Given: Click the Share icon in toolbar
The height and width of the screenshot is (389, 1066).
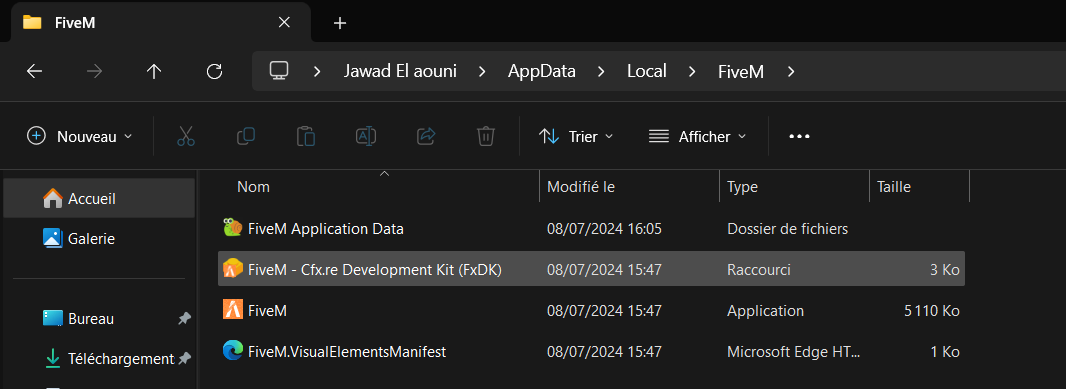Looking at the screenshot, I should [426, 136].
